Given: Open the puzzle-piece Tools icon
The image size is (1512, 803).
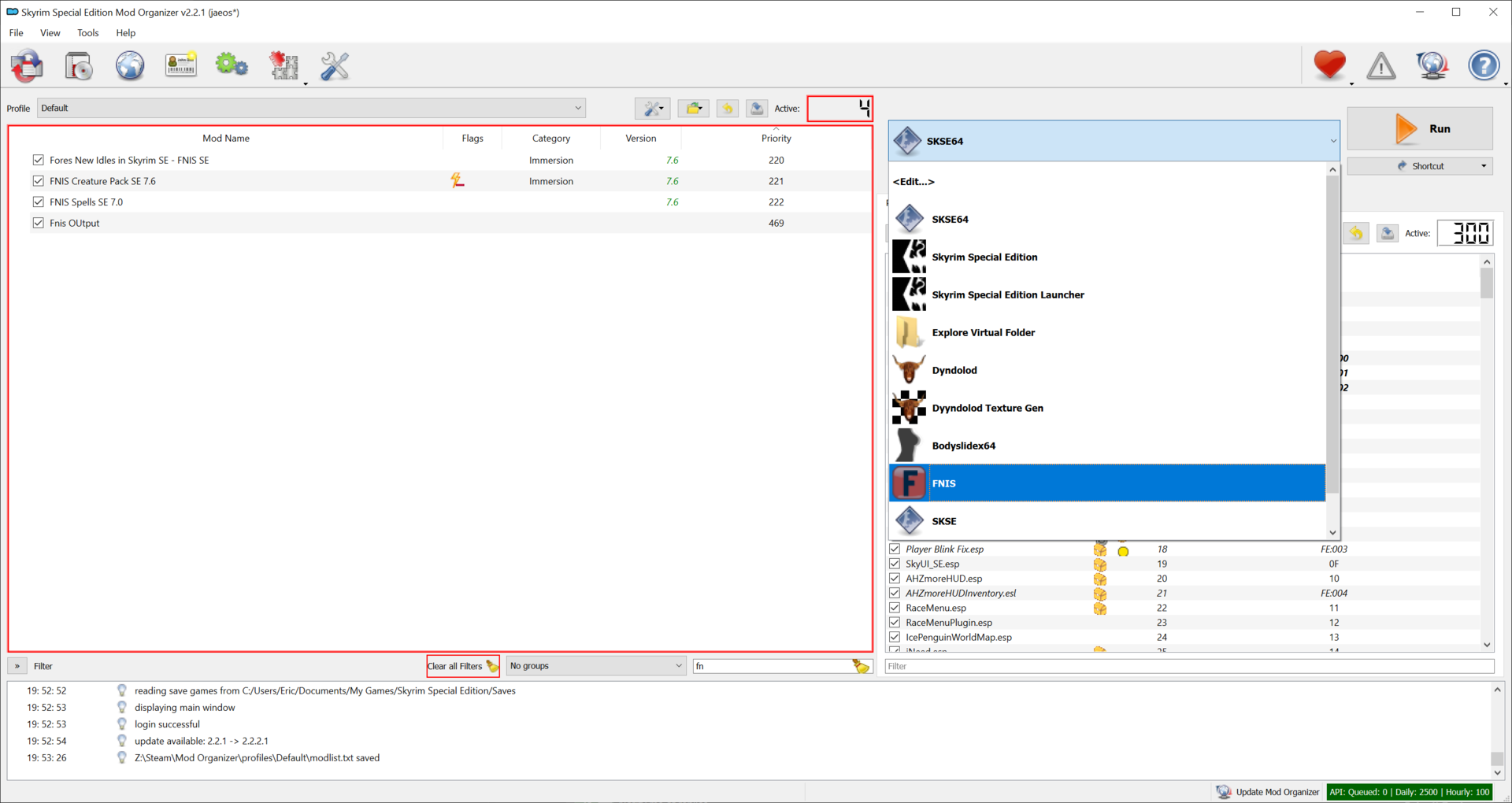Looking at the screenshot, I should click(284, 66).
